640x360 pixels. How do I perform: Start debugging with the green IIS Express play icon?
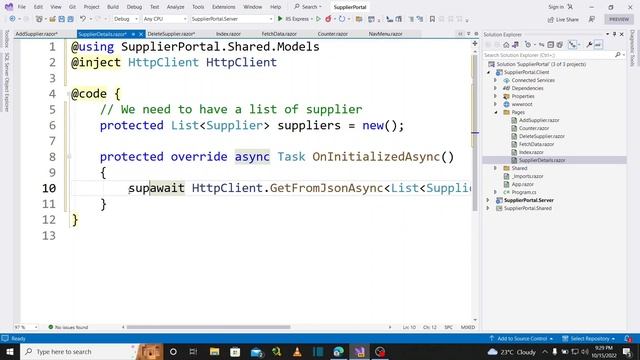(280, 19)
